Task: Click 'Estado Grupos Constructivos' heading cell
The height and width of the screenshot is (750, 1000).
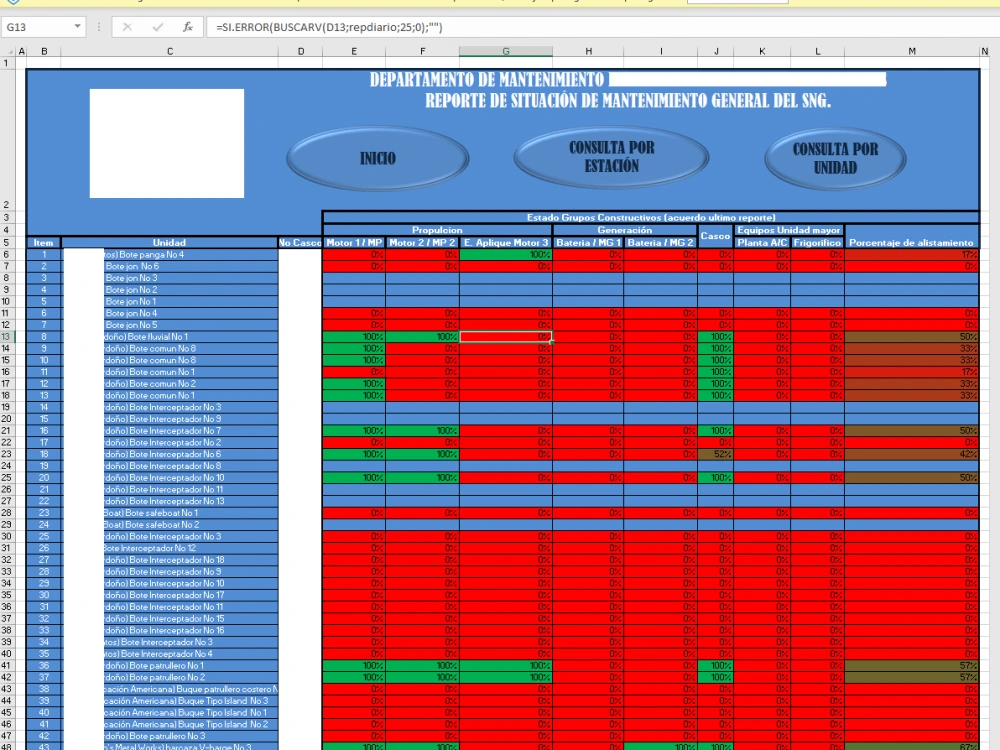Action: point(651,217)
